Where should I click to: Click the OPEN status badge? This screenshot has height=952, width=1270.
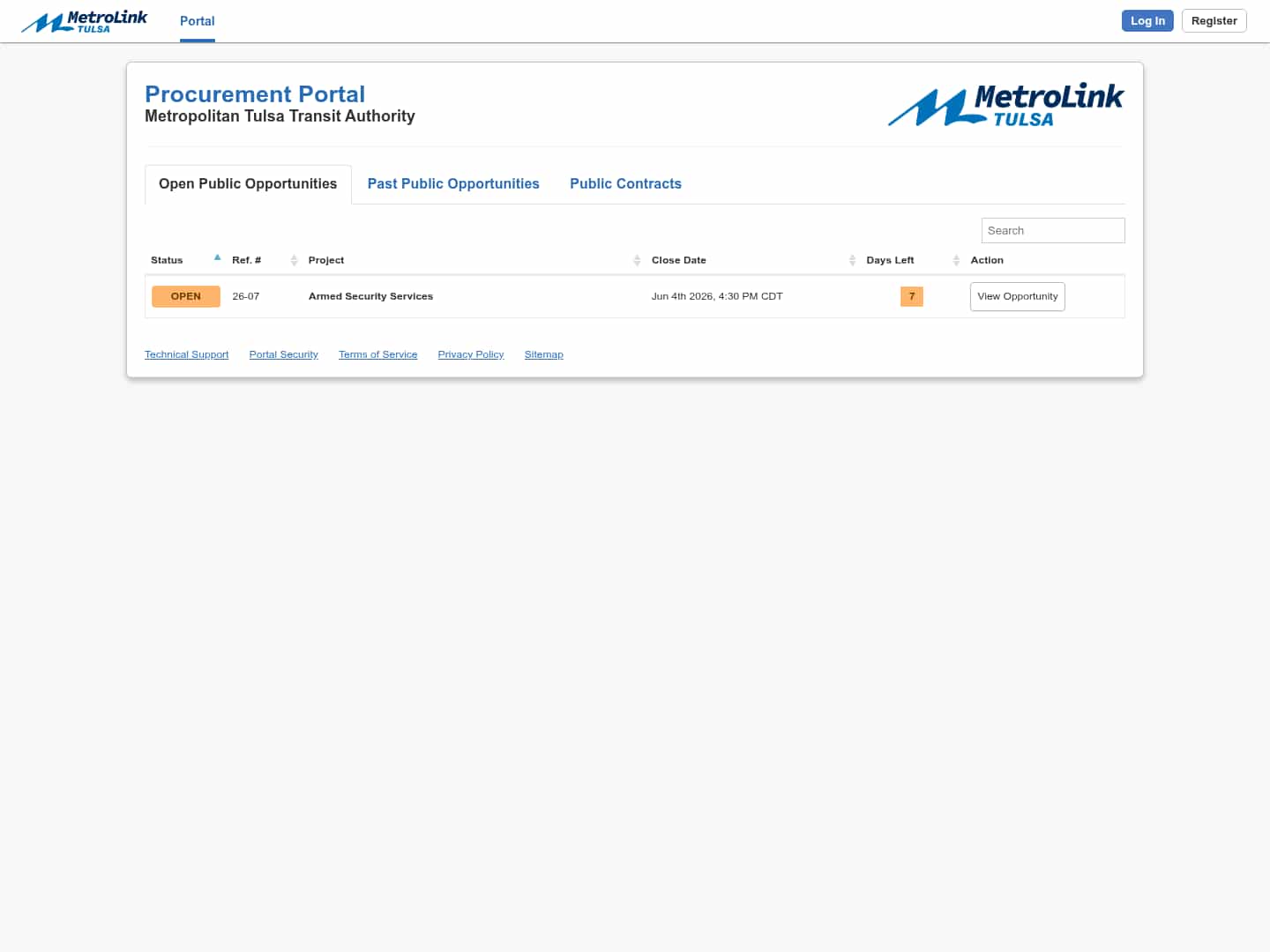[186, 296]
